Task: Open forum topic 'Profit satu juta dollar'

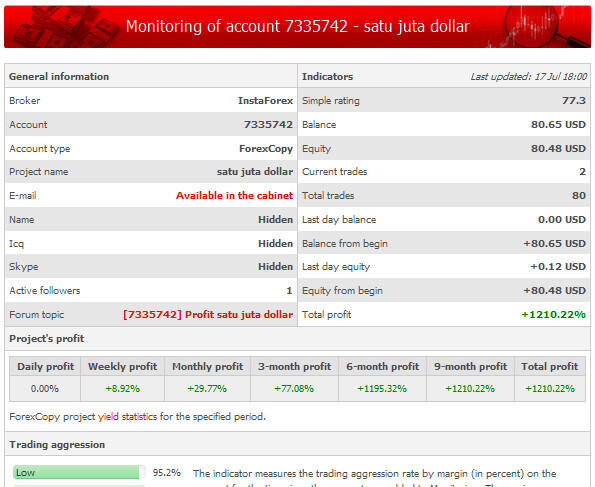Action: [208, 314]
